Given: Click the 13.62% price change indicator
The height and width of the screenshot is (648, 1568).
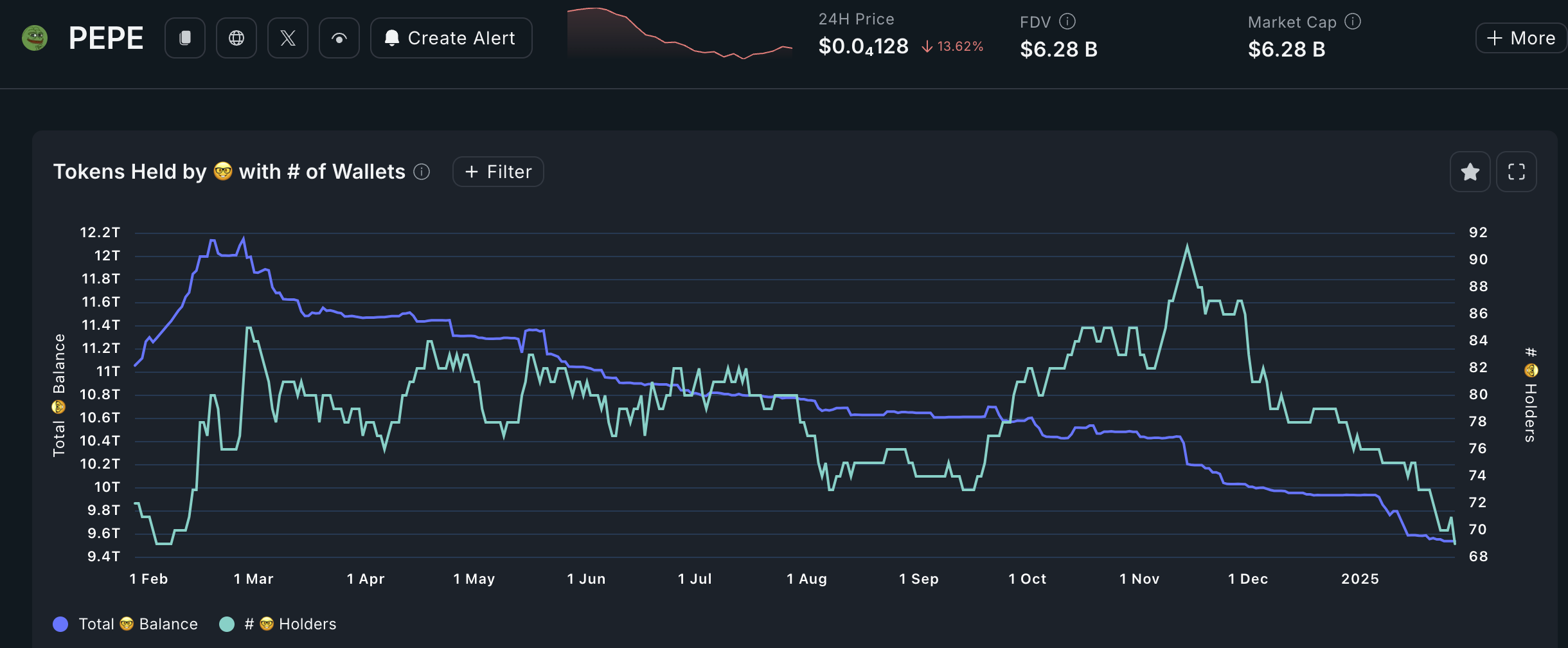Looking at the screenshot, I should tap(953, 46).
